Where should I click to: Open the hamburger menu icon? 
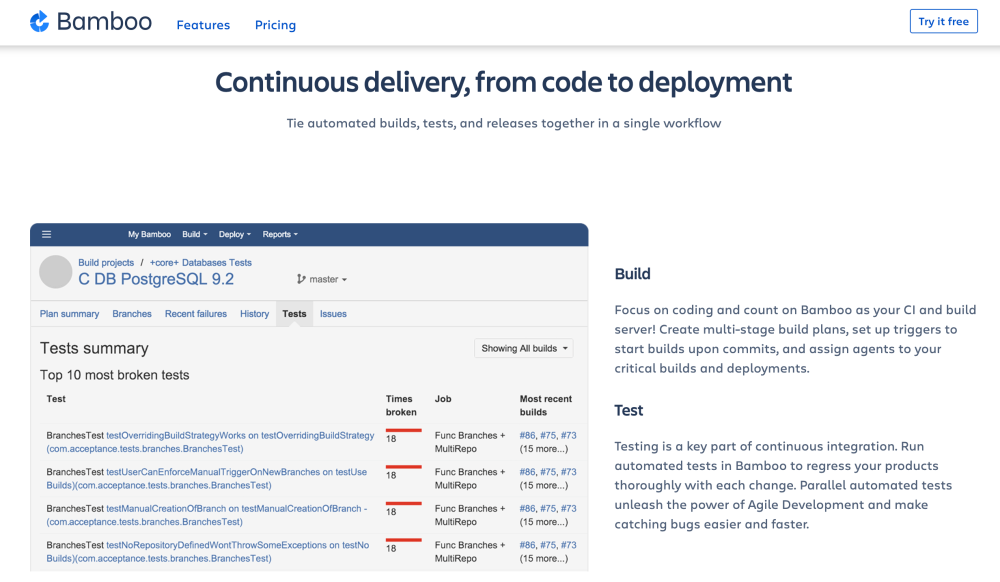(x=47, y=235)
